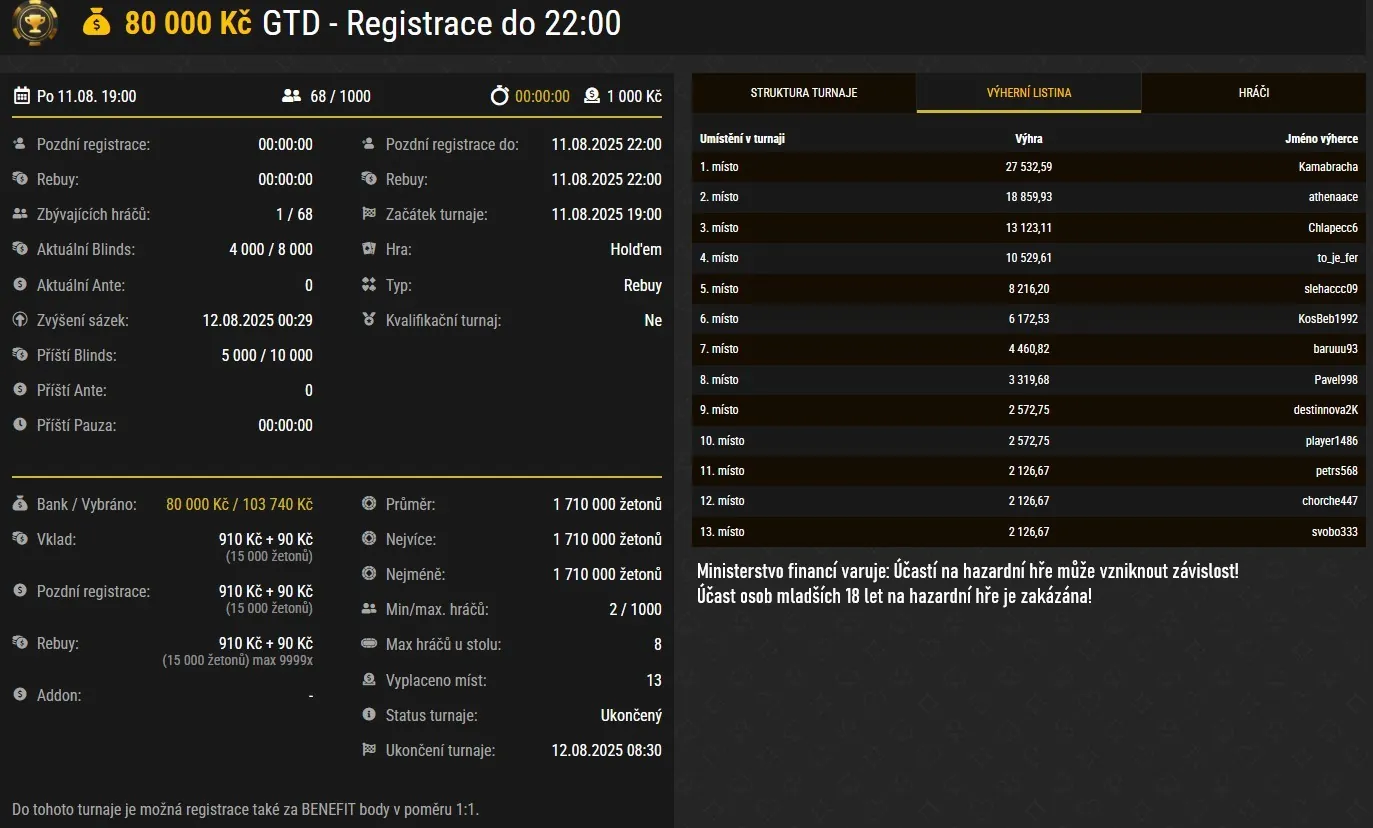Click the clock icon beside Příští Pauza
This screenshot has height=828, width=1373.
pyautogui.click(x=20, y=425)
